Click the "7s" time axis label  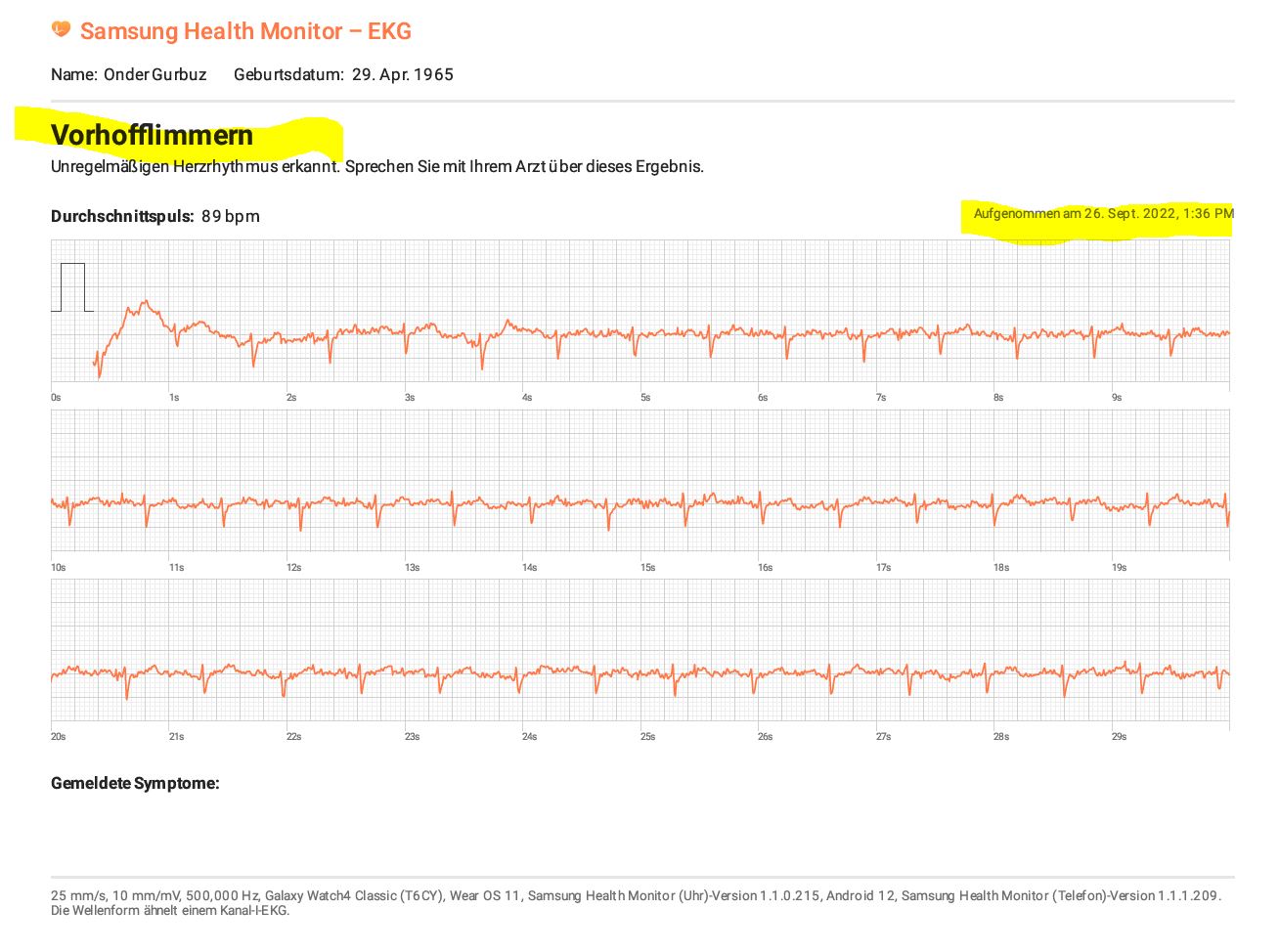tap(881, 398)
